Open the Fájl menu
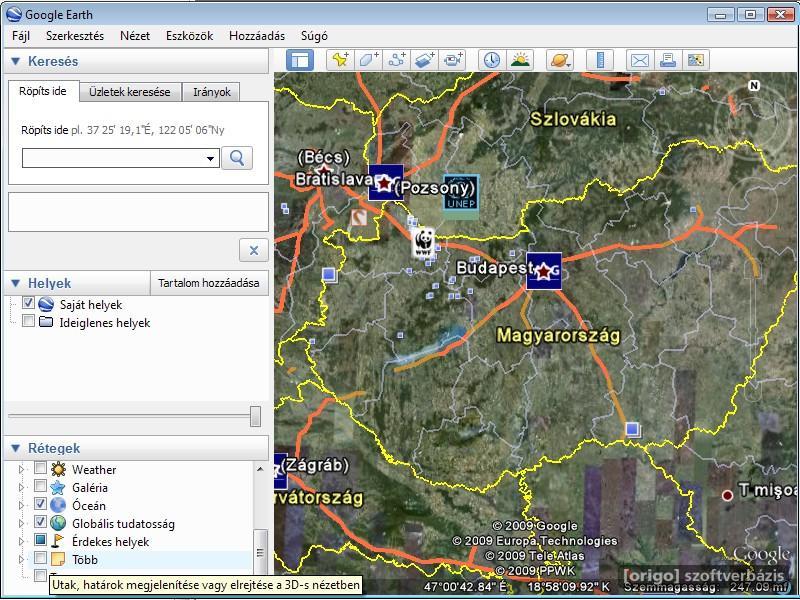This screenshot has height=600, width=800. pyautogui.click(x=21, y=36)
